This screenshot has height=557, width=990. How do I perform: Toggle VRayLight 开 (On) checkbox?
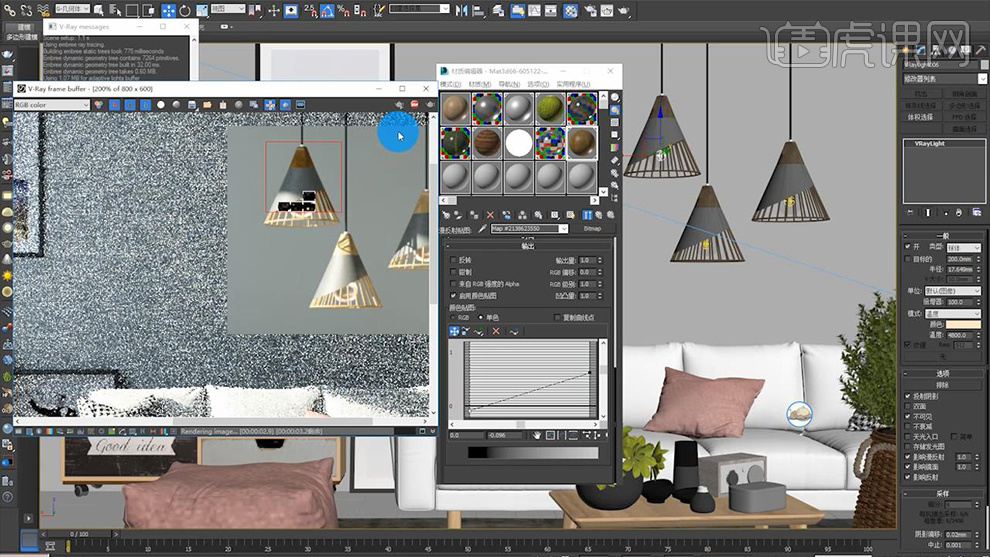click(x=908, y=247)
